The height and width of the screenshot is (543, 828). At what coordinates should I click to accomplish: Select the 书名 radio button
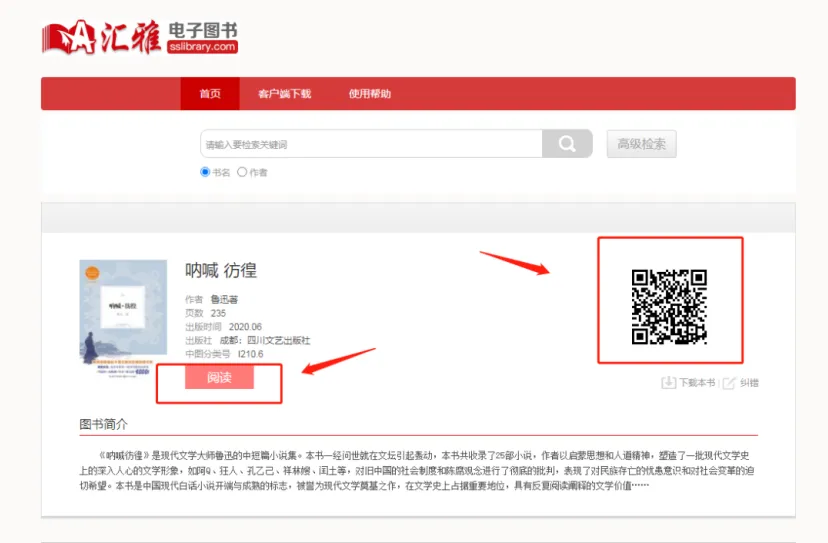(x=205, y=172)
